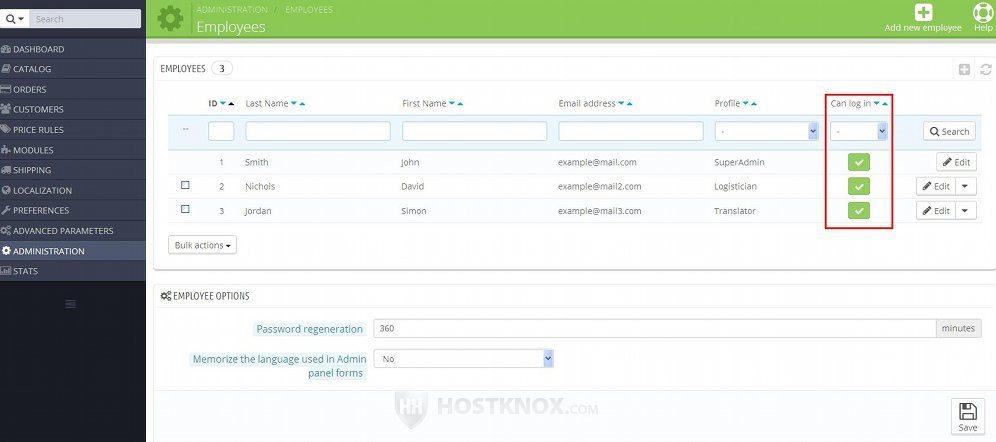
Task: Click the Administration gear icon in header
Action: pos(170,18)
